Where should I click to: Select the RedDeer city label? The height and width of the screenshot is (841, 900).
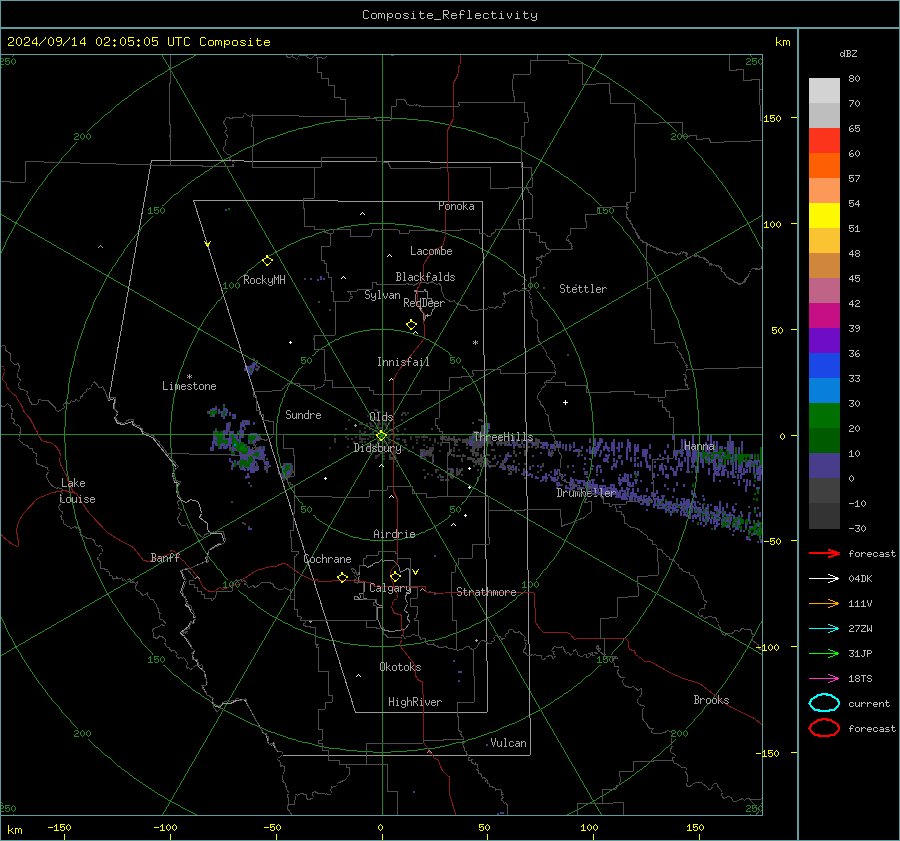[424, 303]
